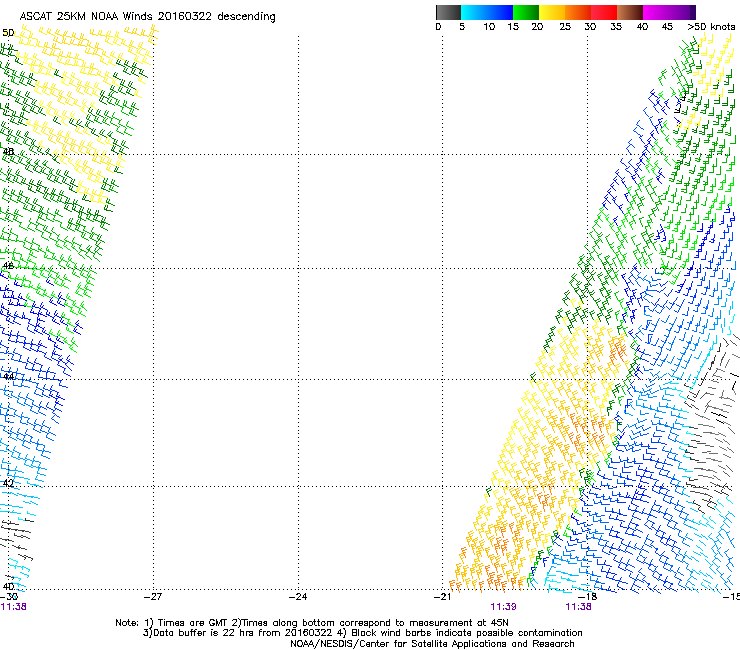
Task: Click the longitude label '-27'
Action: click(153, 597)
